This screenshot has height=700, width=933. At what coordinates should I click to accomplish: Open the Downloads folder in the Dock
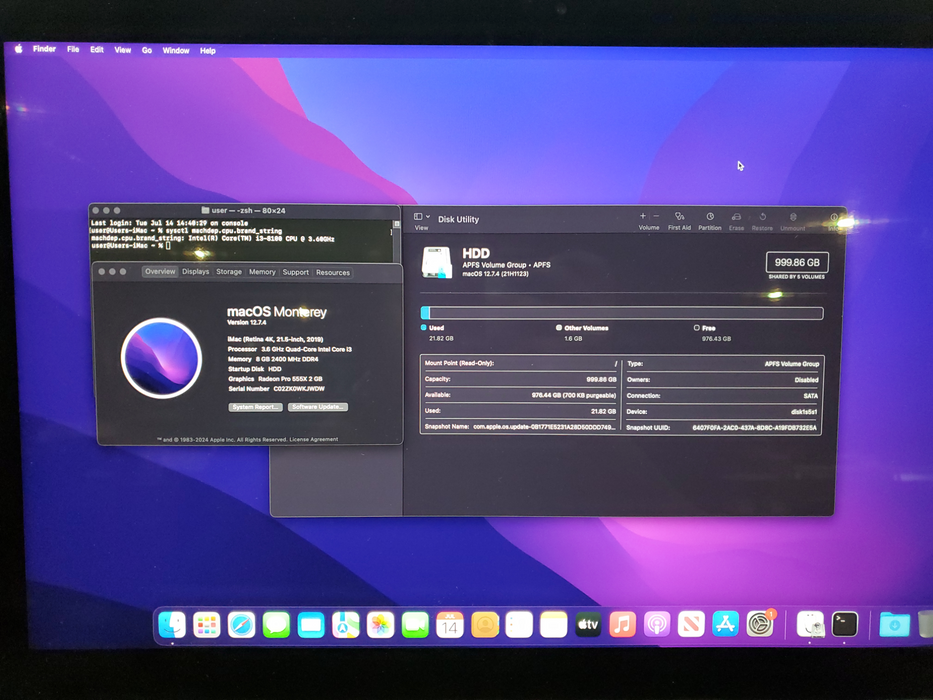[x=894, y=624]
